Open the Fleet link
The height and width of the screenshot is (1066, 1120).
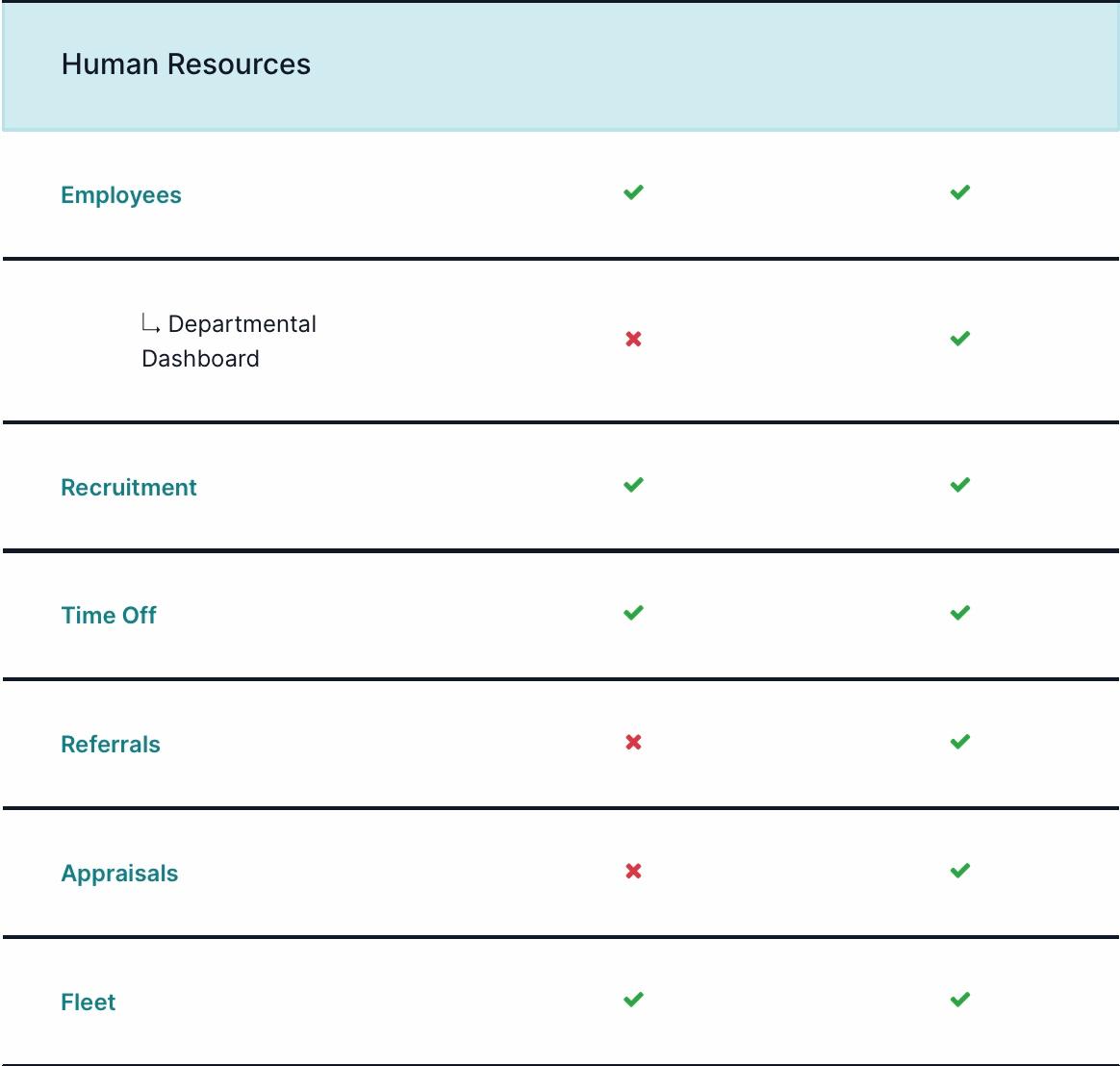pos(88,1002)
